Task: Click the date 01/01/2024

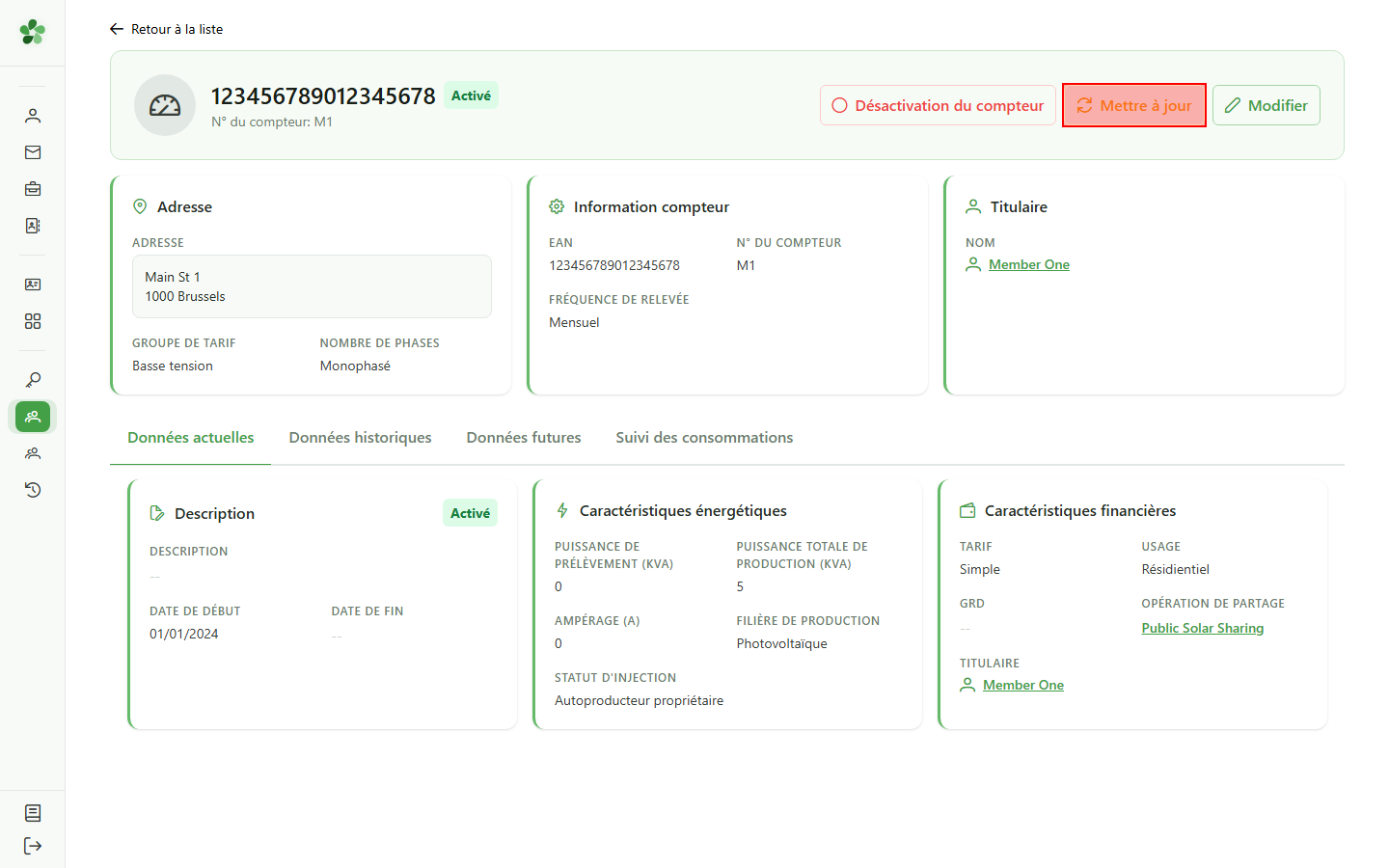Action: (184, 634)
